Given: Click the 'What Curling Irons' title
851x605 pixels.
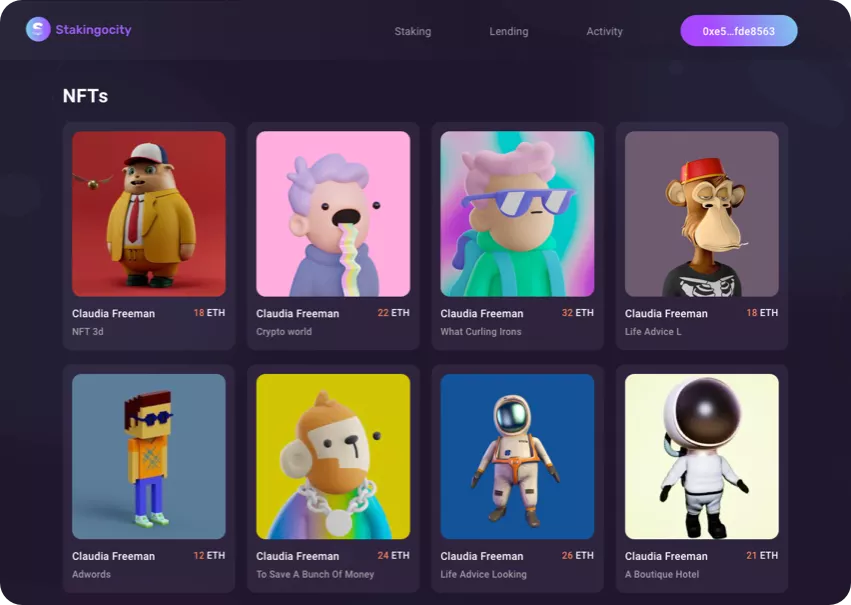Looking at the screenshot, I should (x=481, y=332).
